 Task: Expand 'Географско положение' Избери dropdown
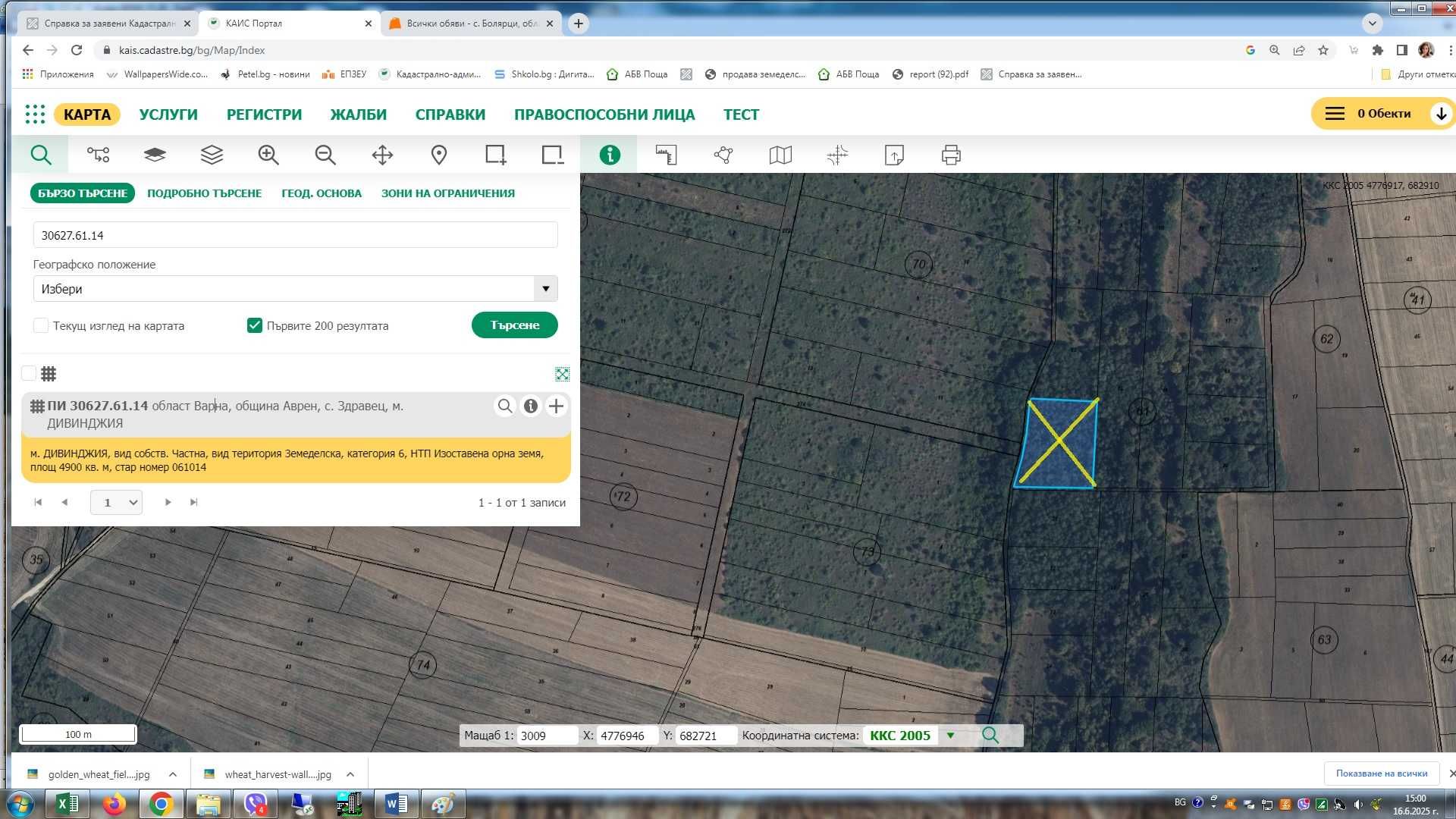(545, 289)
